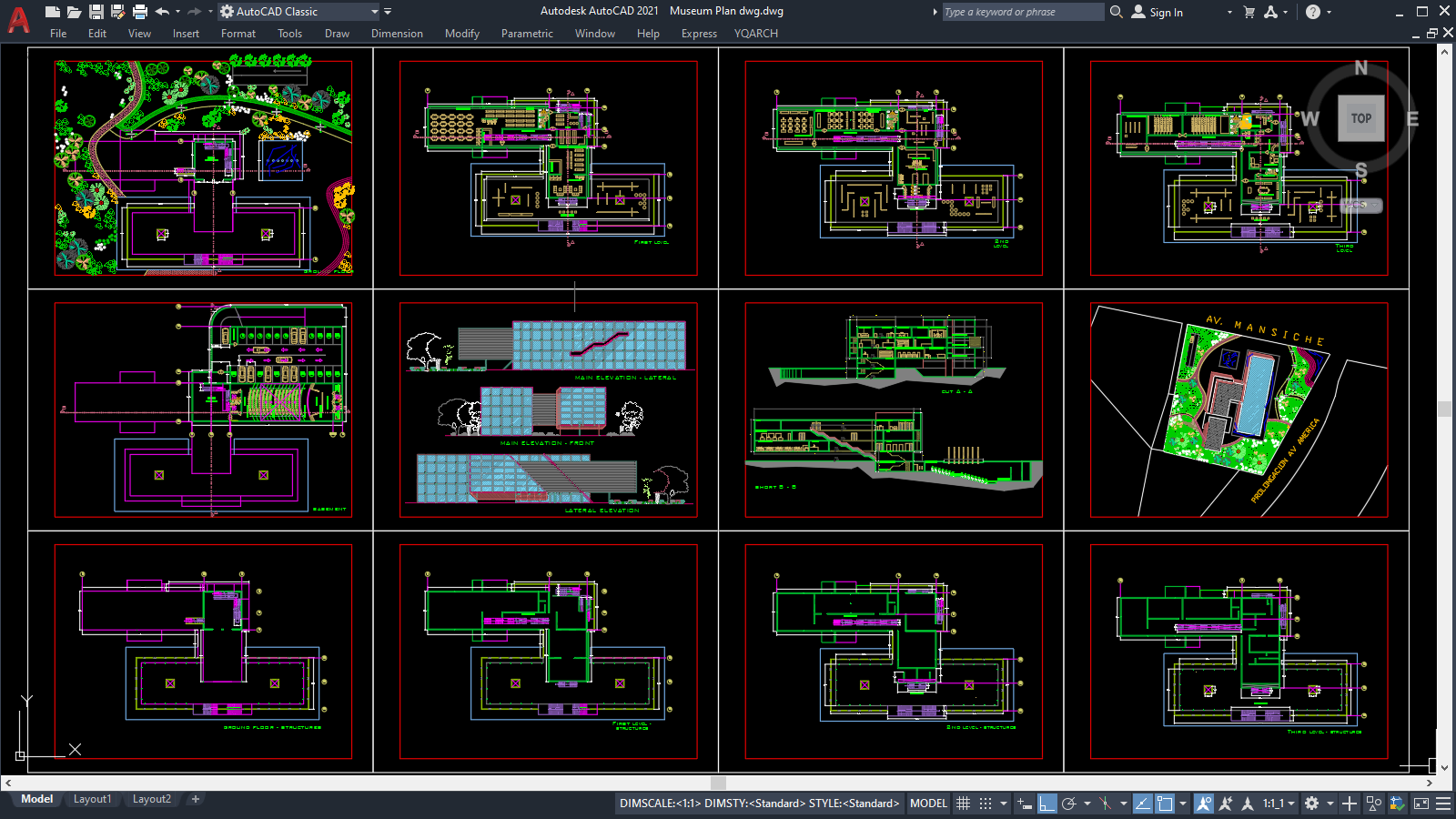Expand the object snap settings dropdown
Image resolution: width=1456 pixels, height=819 pixels.
pyautogui.click(x=1184, y=804)
